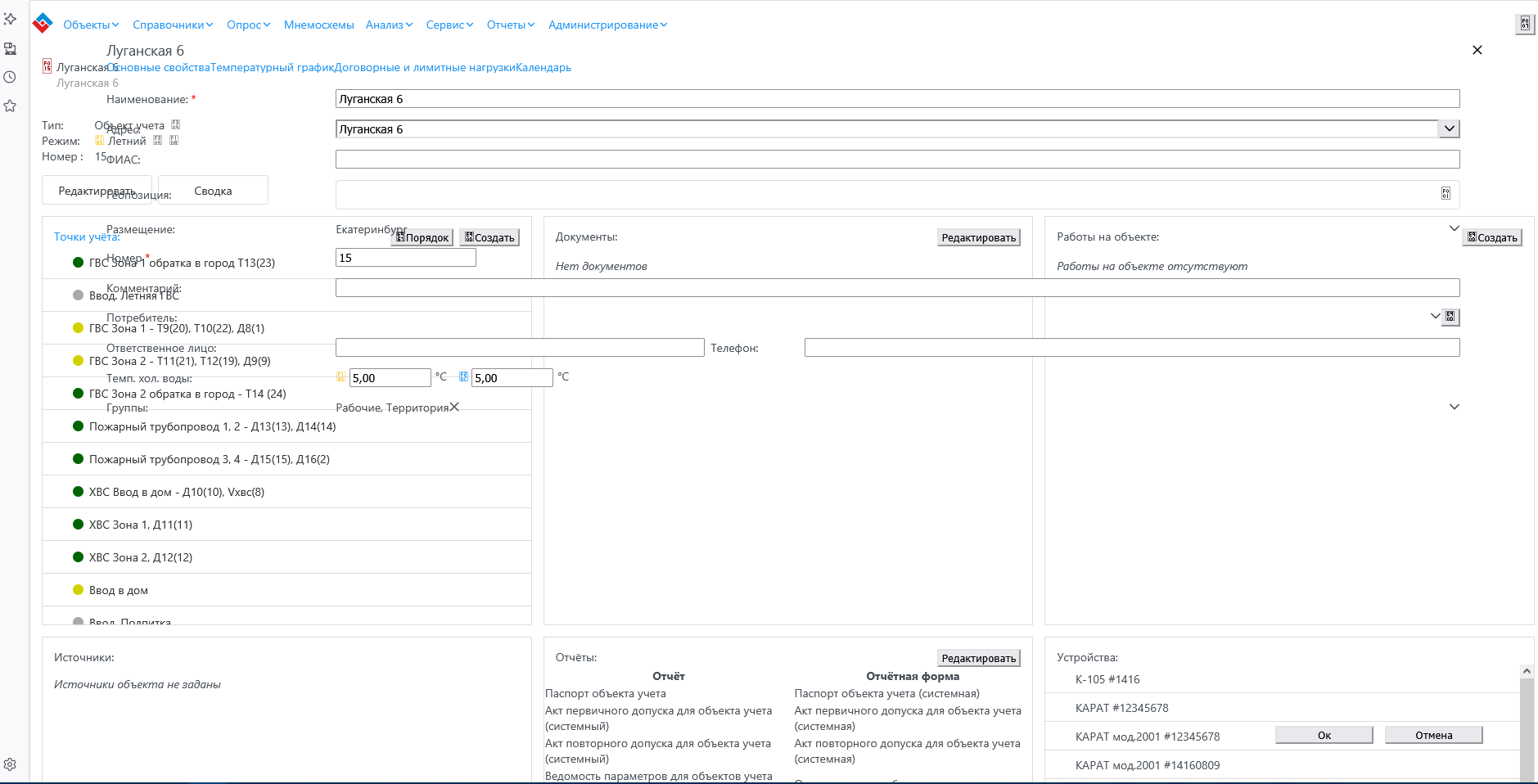Click the sparkle pin icon in left sidebar
Viewport: 1538px width, 784px height.
click(x=10, y=18)
